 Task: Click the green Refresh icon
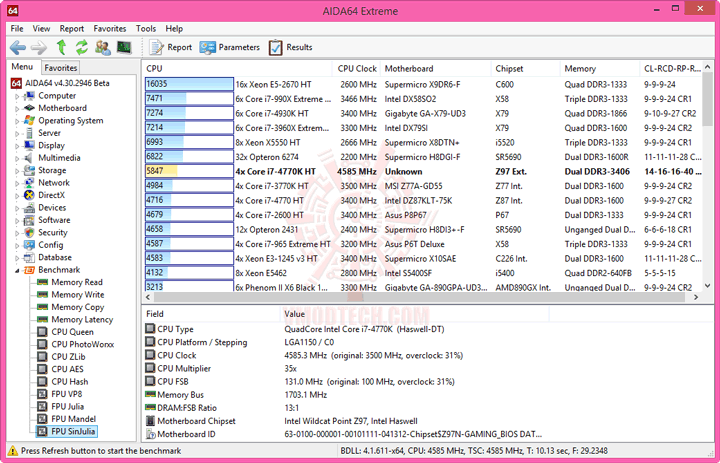click(x=82, y=47)
